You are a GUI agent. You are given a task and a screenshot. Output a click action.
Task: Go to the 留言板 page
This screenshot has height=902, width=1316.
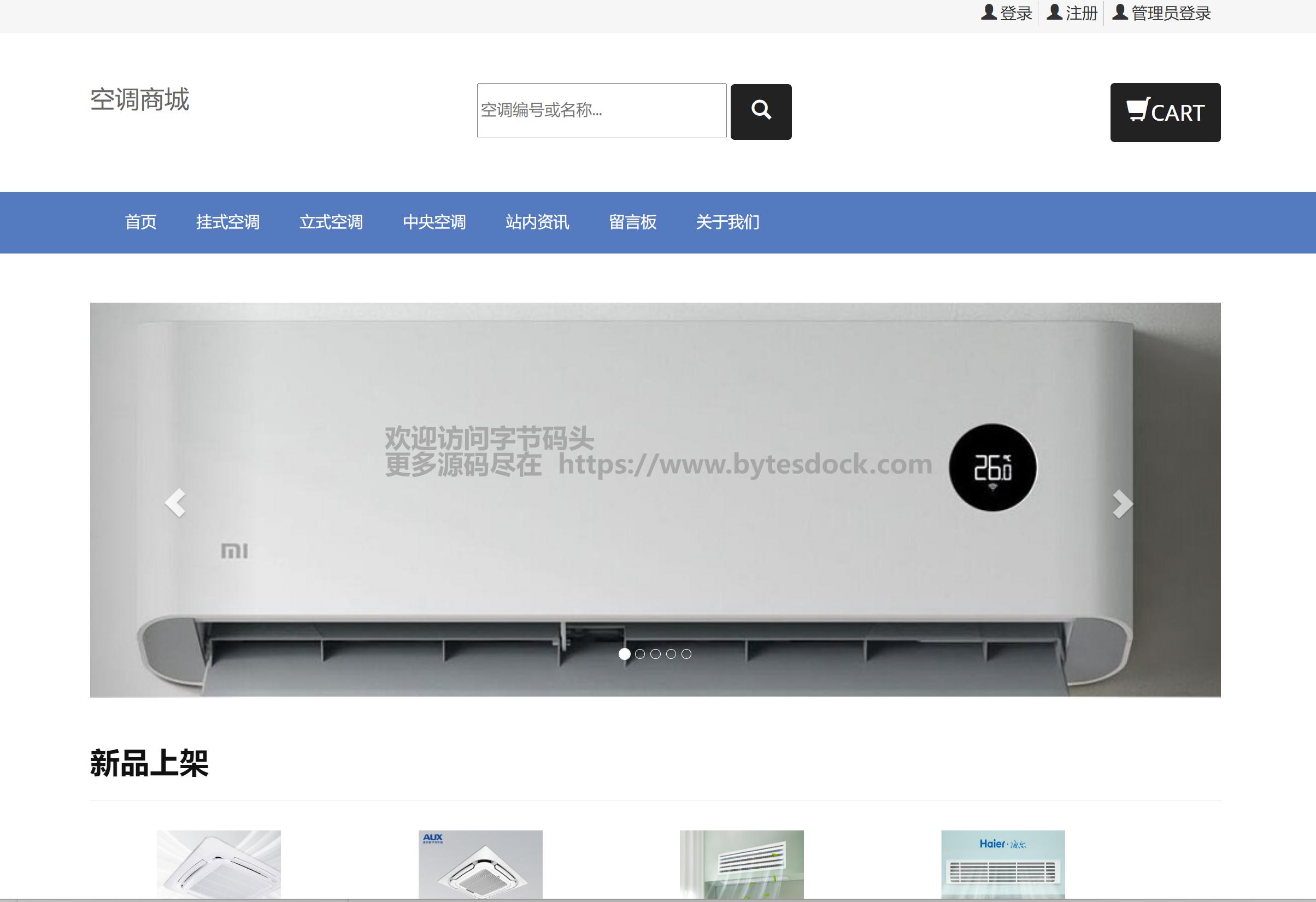coord(632,222)
